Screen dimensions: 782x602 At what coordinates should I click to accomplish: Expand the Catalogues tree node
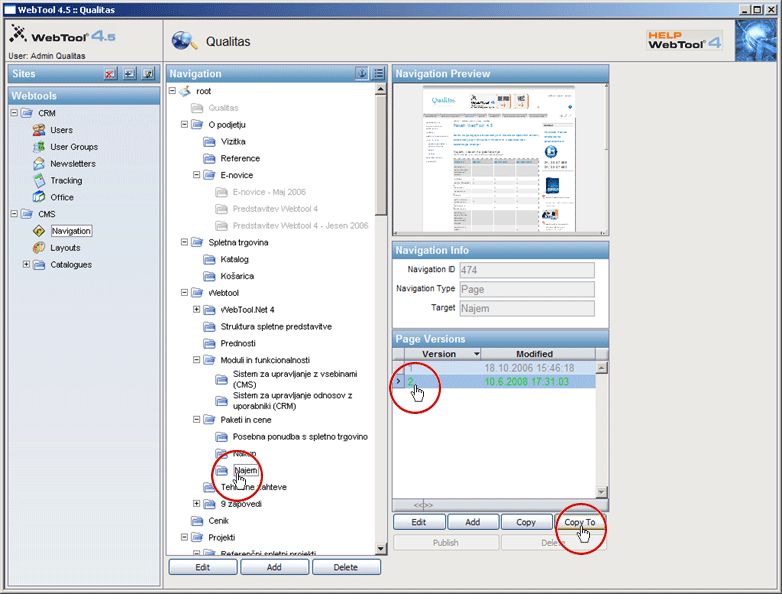click(26, 265)
